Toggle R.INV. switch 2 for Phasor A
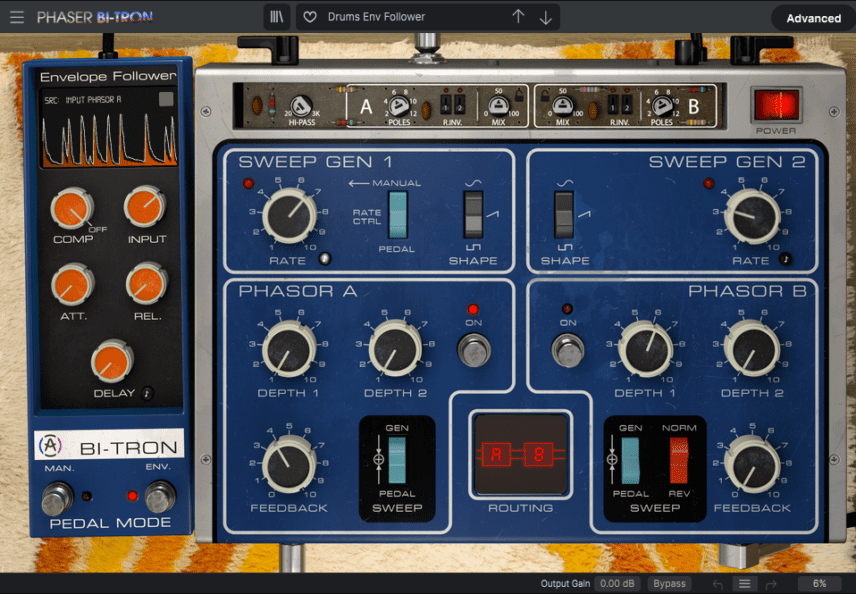 [460, 104]
